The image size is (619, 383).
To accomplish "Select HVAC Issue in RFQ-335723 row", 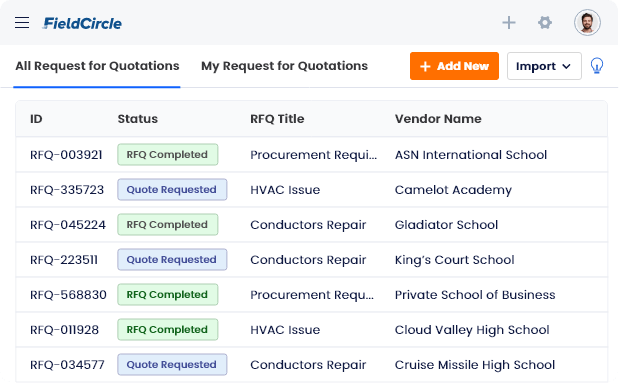I will (x=285, y=190).
